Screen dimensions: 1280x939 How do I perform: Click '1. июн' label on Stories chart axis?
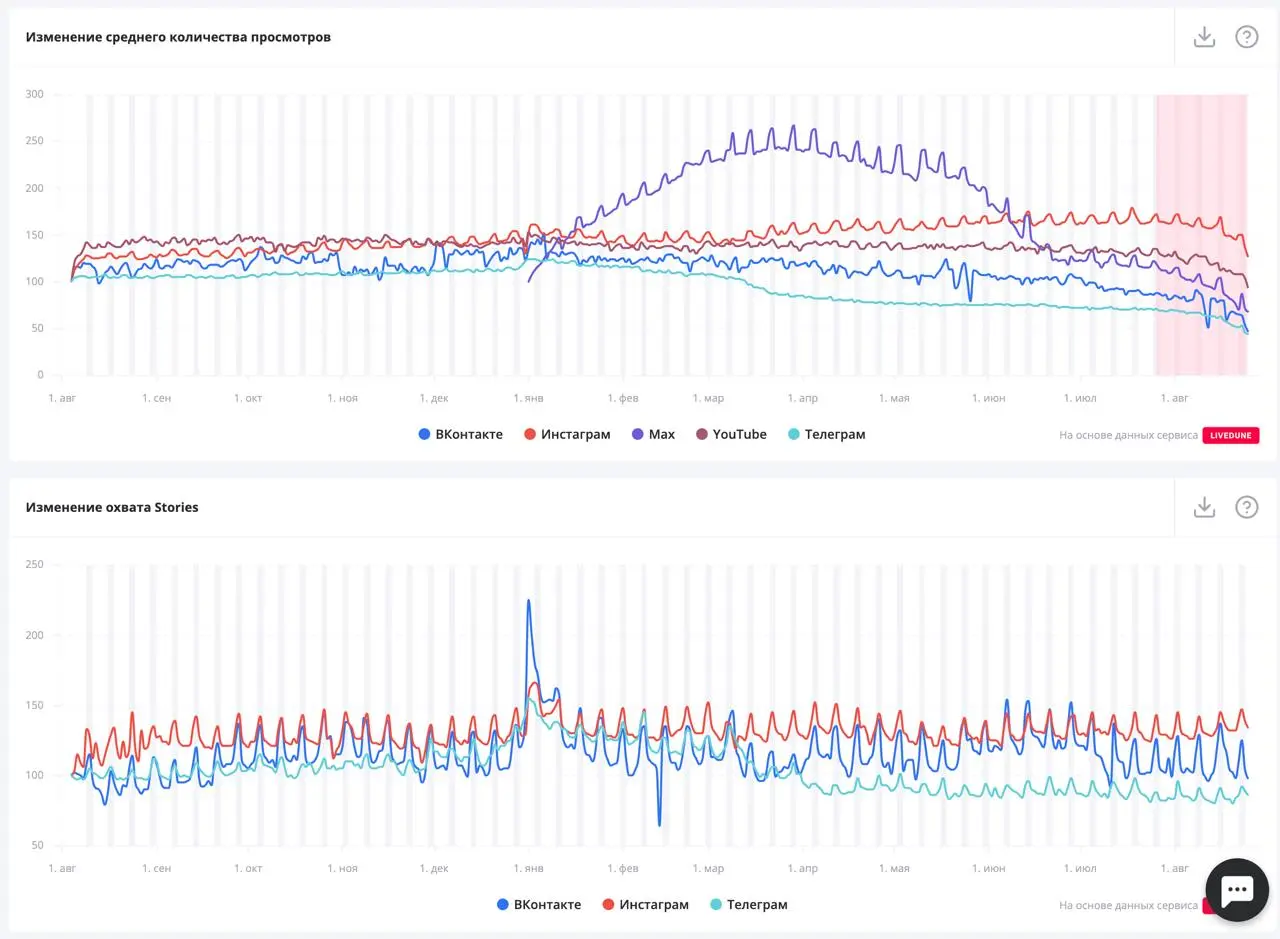pyautogui.click(x=988, y=868)
